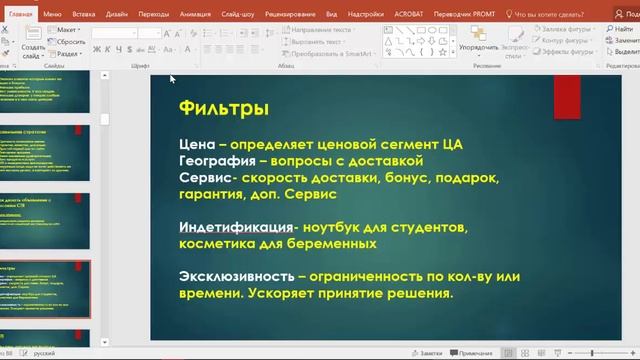Select the oval shape in gallery
The image size is (640, 360).
432,30
